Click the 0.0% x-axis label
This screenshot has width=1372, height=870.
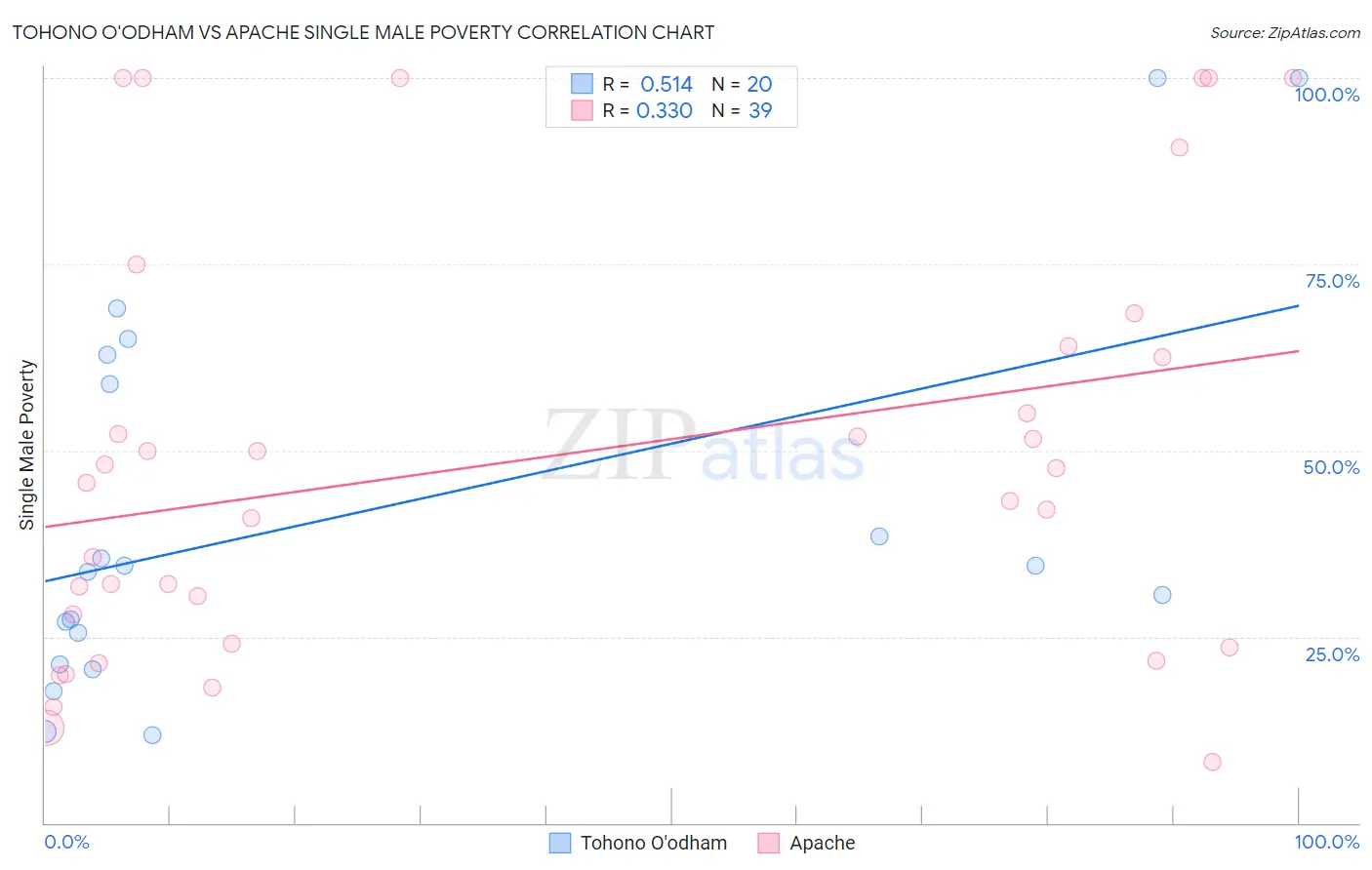tap(66, 842)
